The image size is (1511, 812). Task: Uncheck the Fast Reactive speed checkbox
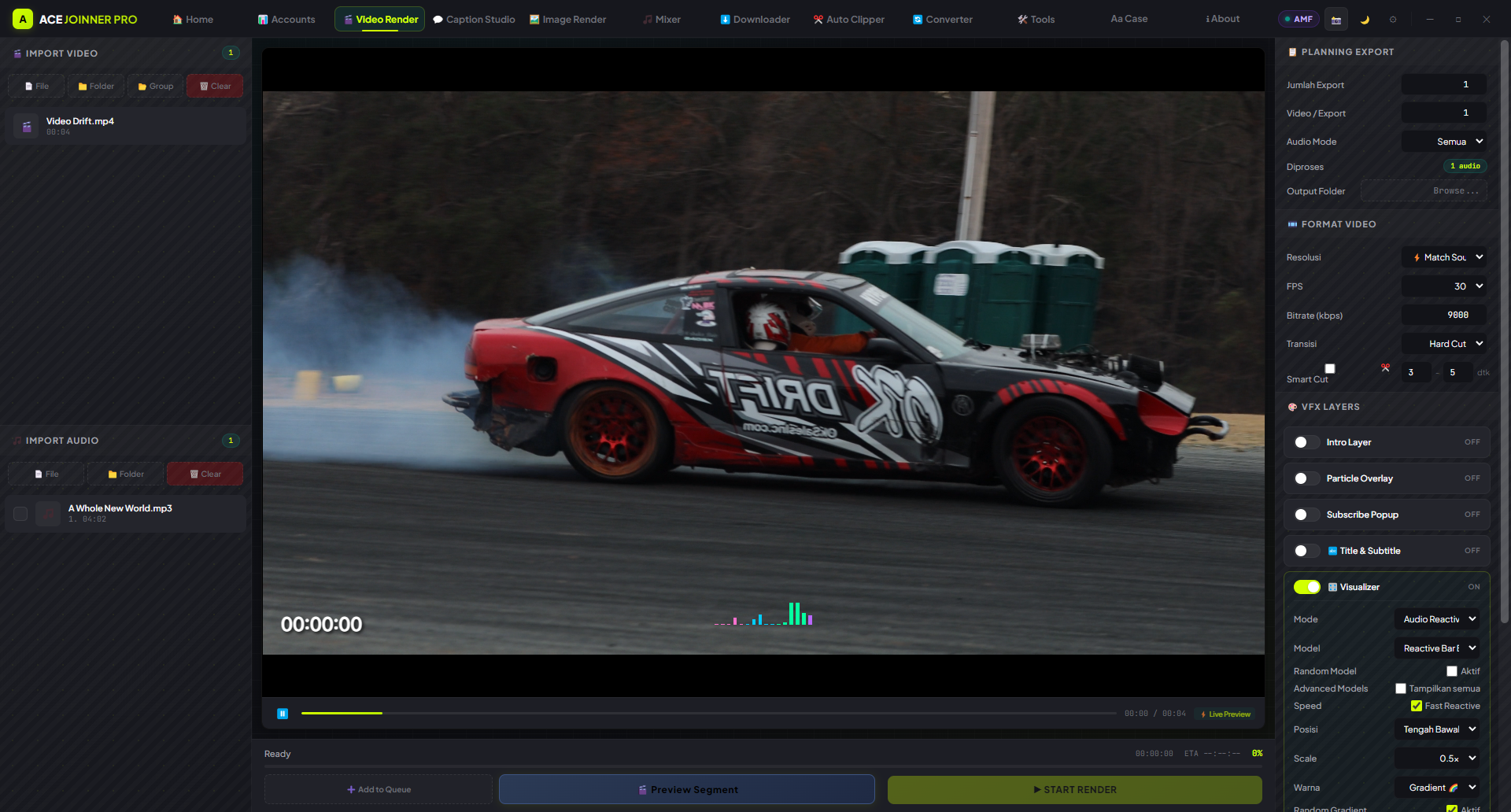[1417, 706]
